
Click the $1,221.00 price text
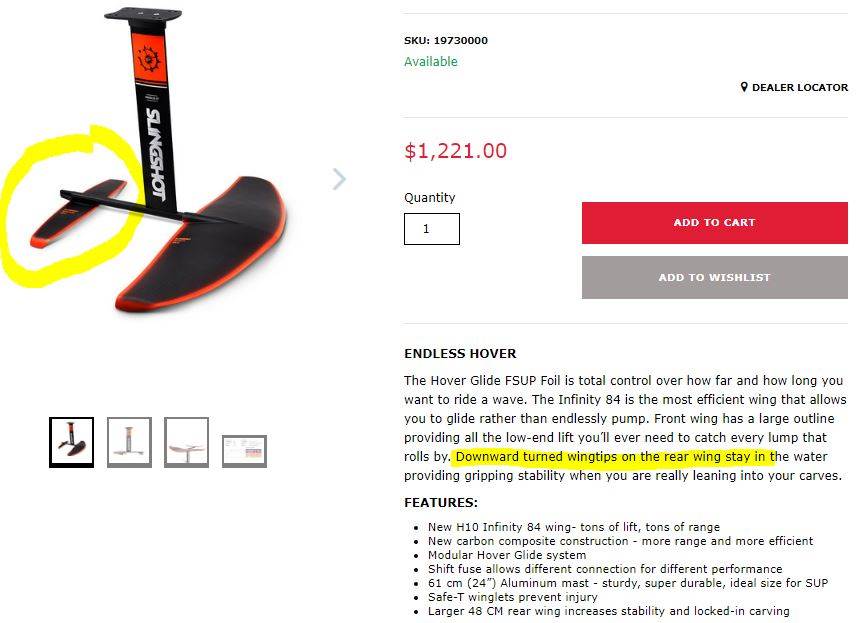click(455, 150)
